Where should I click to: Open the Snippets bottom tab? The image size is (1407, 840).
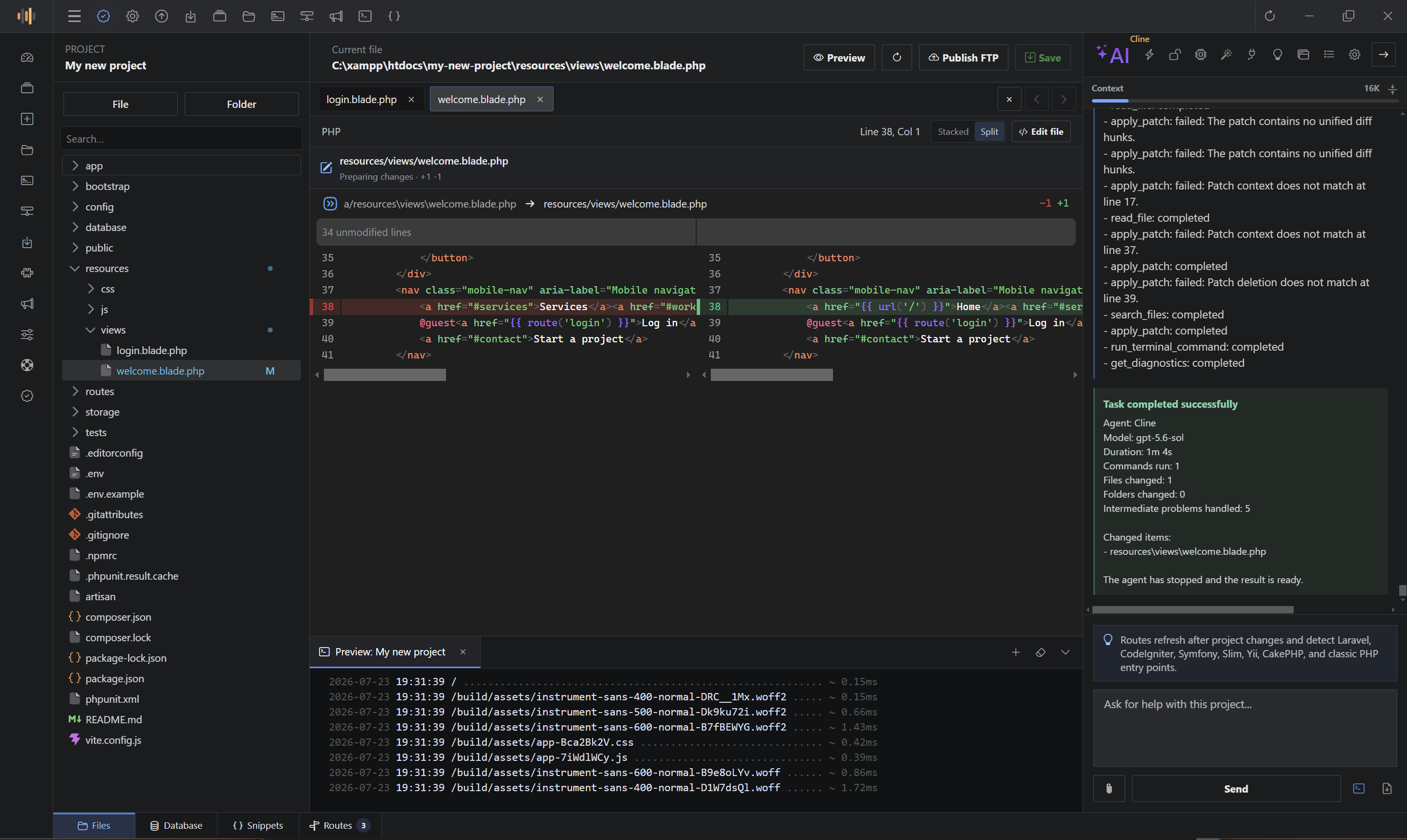pyautogui.click(x=257, y=825)
